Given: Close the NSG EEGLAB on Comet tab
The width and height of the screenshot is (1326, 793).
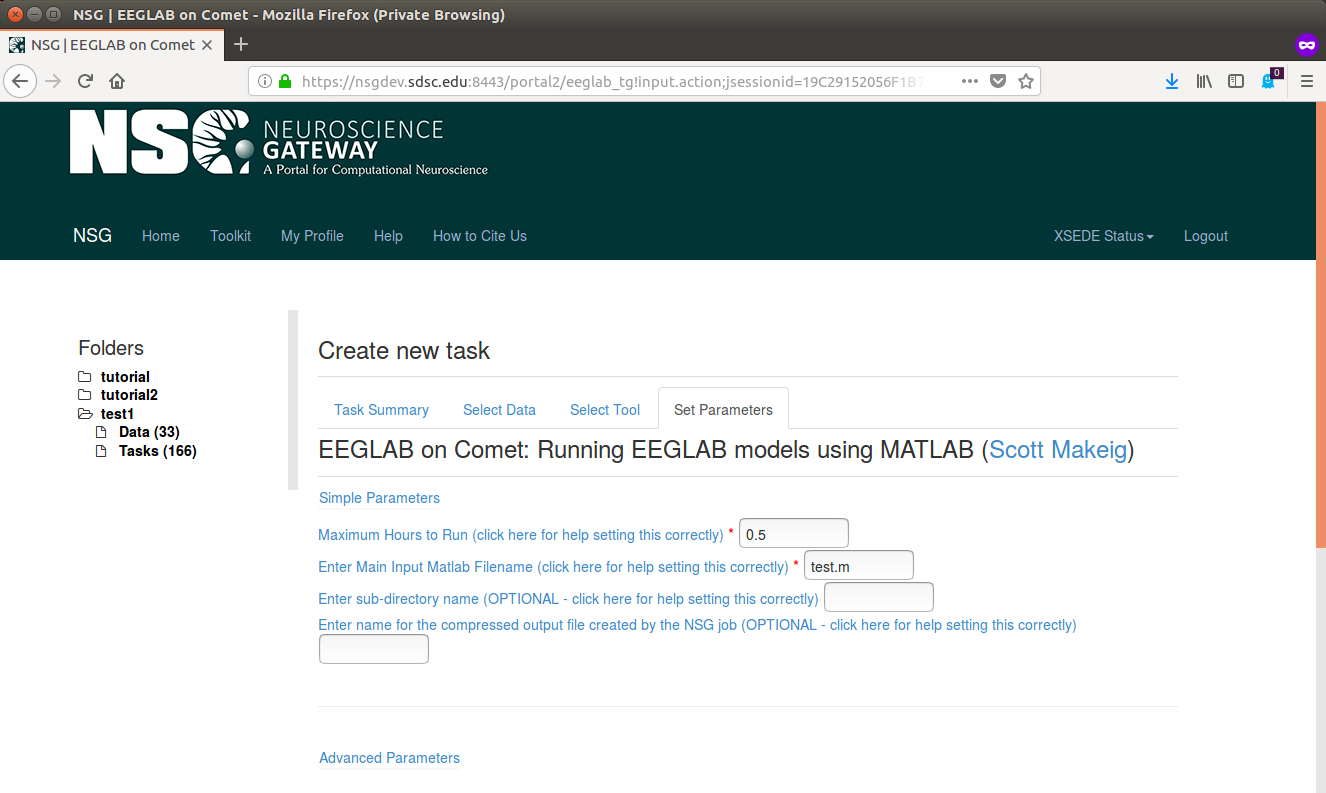Looking at the screenshot, I should tap(207, 45).
